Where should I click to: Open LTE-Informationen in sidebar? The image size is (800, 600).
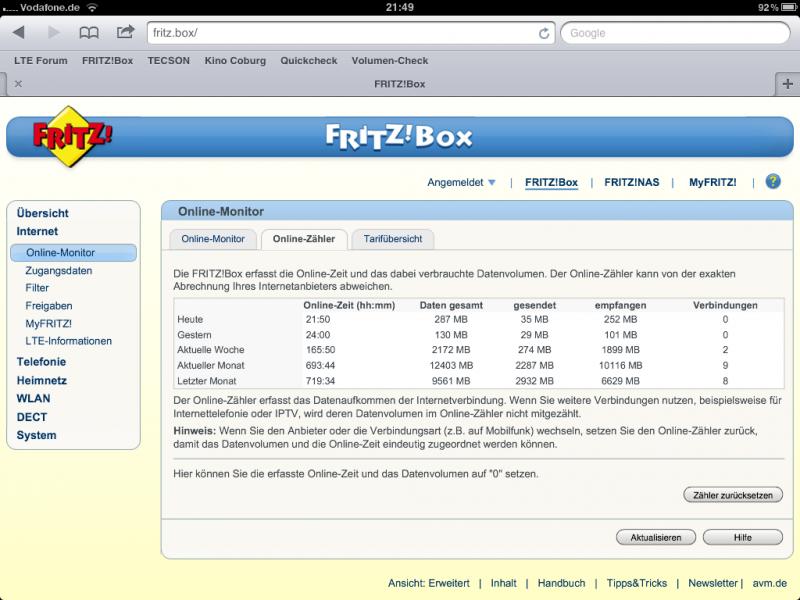pyautogui.click(x=68, y=341)
